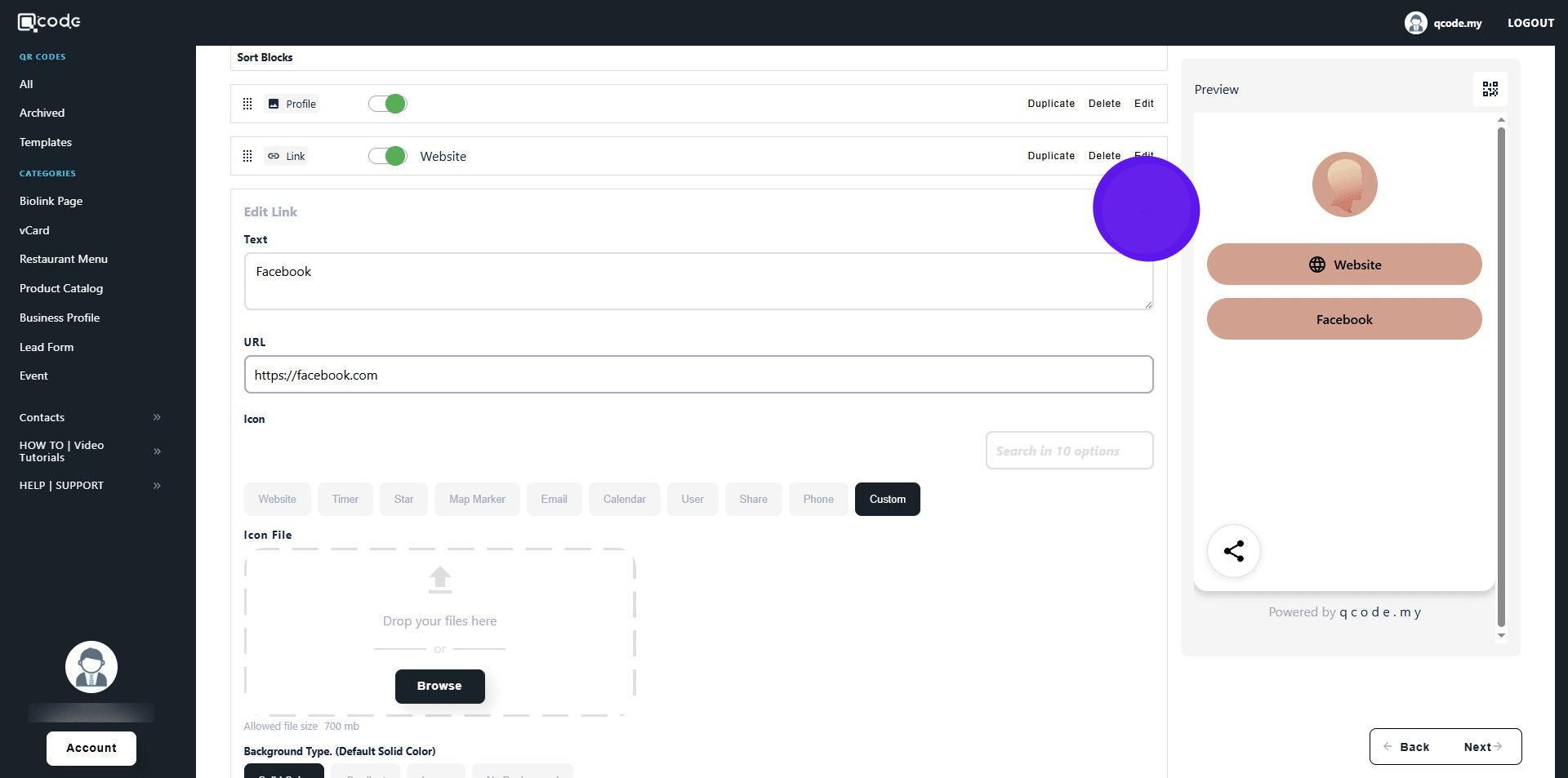
Task: Choose the Timer icon option
Action: [345, 500]
